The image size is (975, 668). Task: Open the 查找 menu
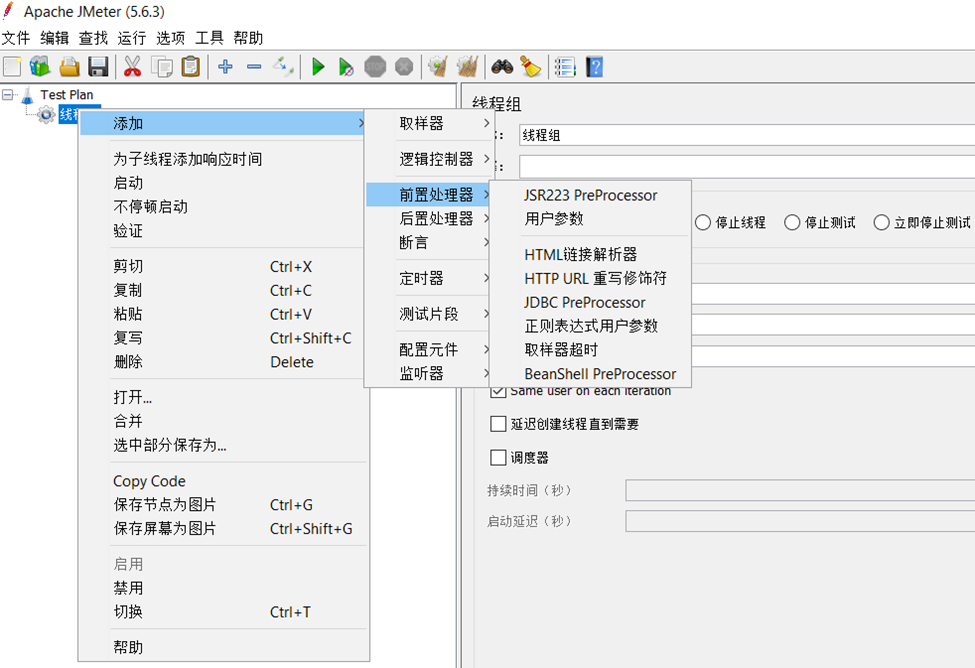coord(93,38)
